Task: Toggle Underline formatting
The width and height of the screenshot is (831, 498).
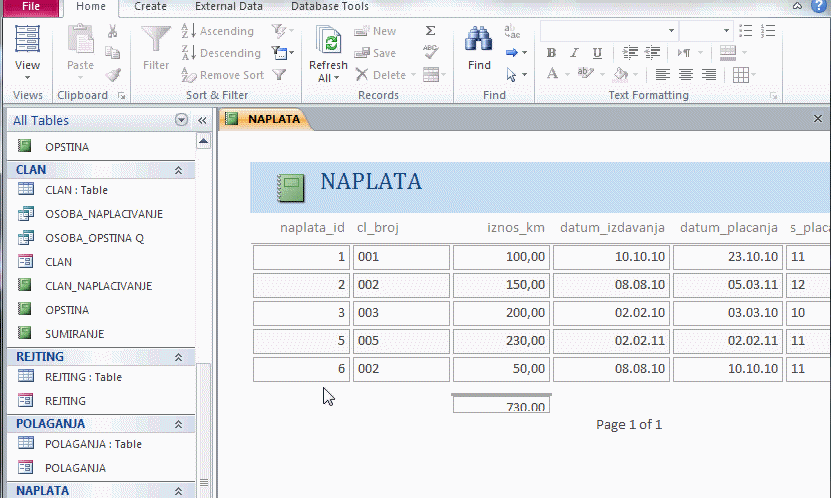Action: coord(597,53)
